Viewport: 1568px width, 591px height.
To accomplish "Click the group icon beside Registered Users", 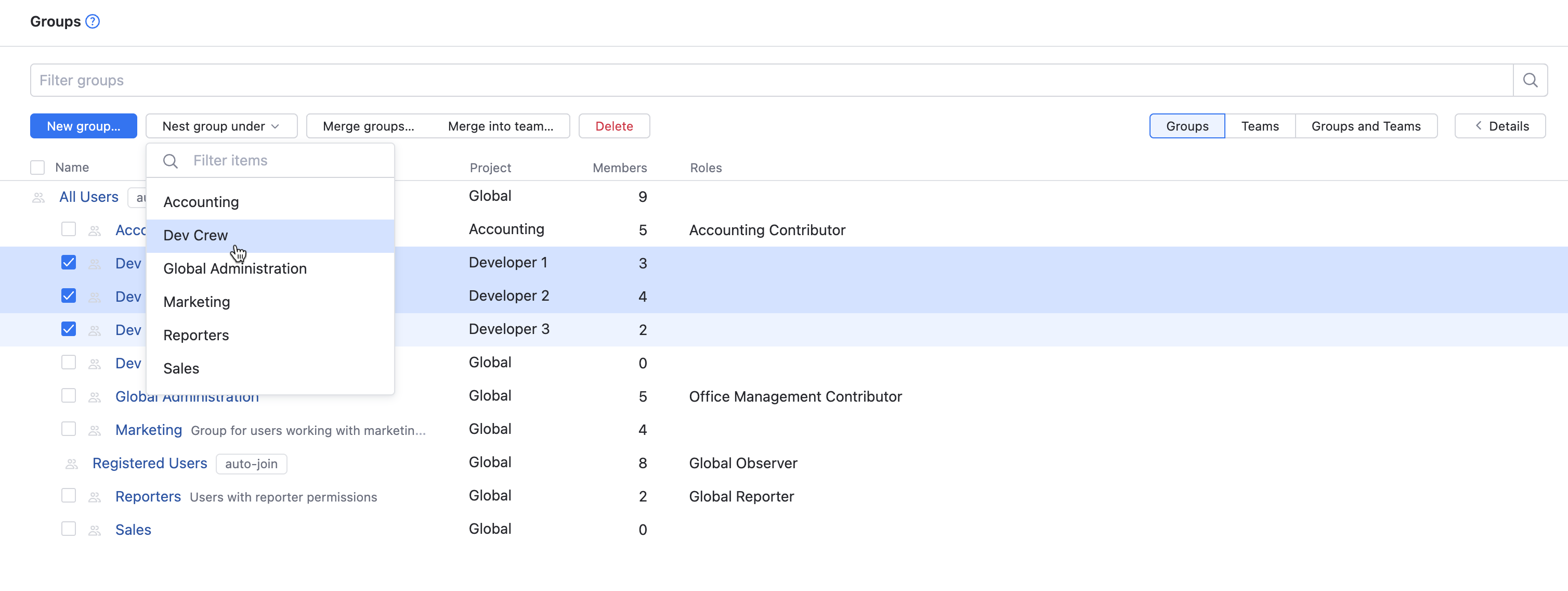I will pos(72,464).
